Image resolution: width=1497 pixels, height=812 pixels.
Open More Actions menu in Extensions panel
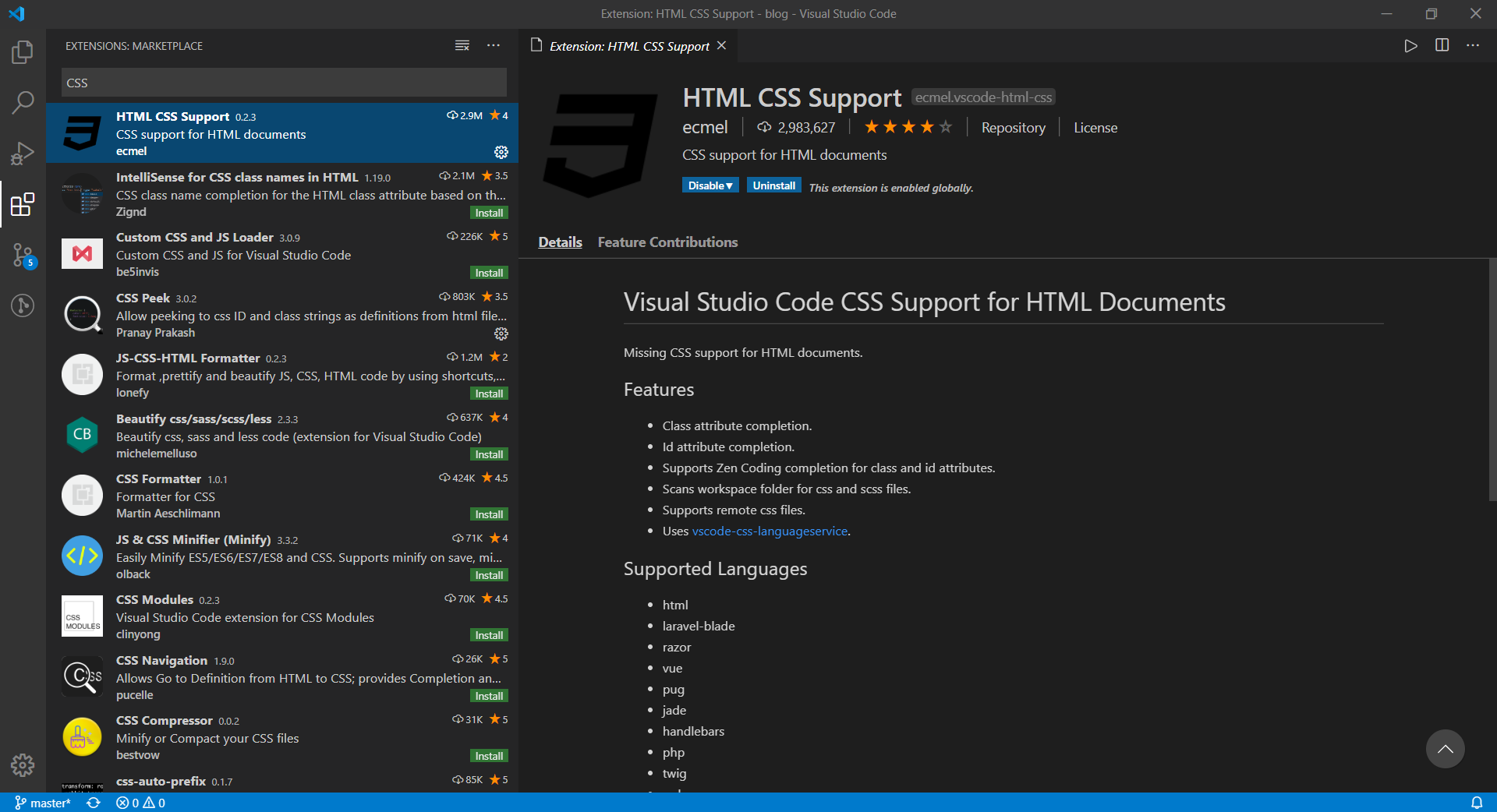click(494, 46)
